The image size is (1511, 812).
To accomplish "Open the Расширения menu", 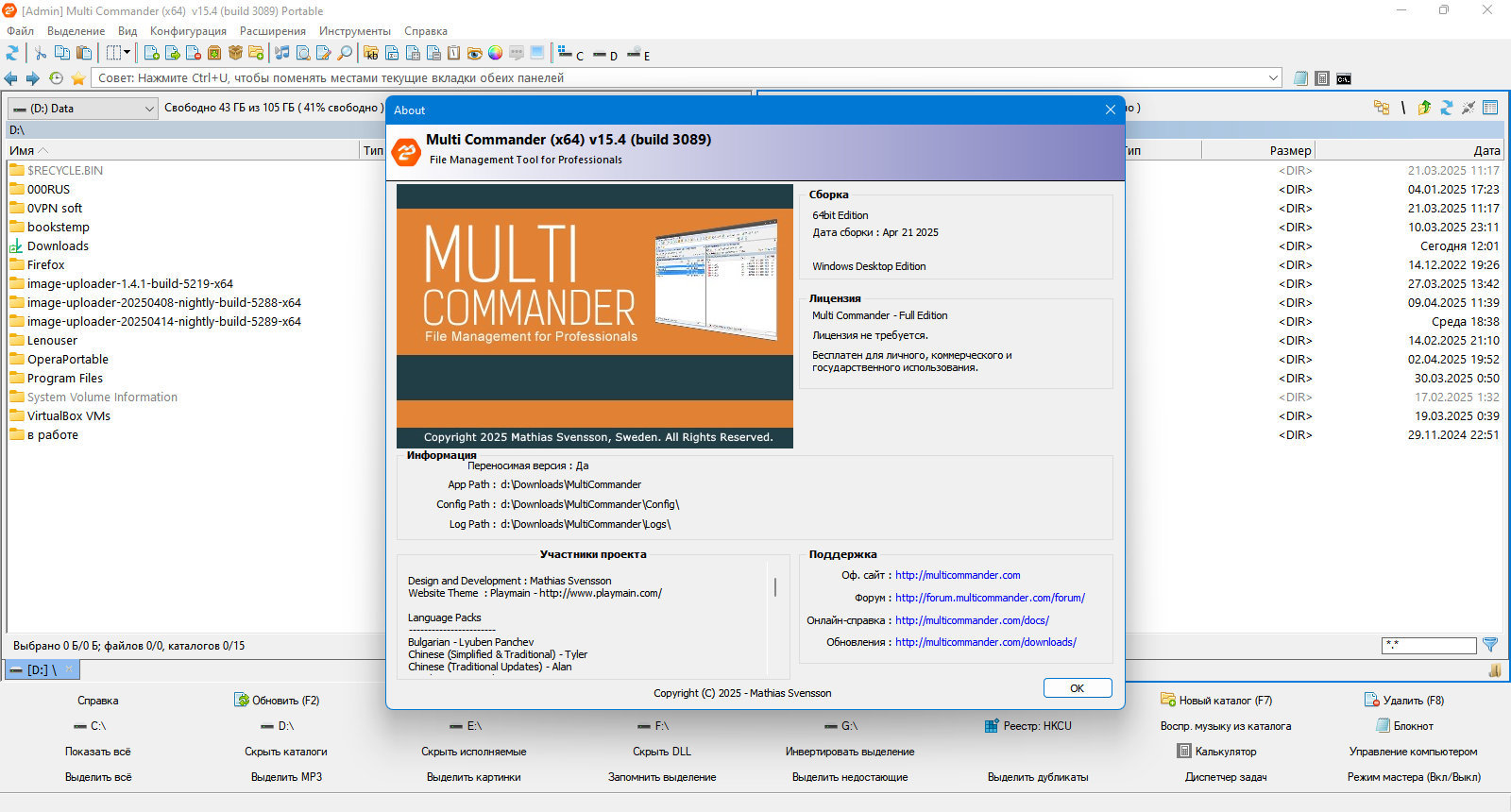I will [x=273, y=31].
